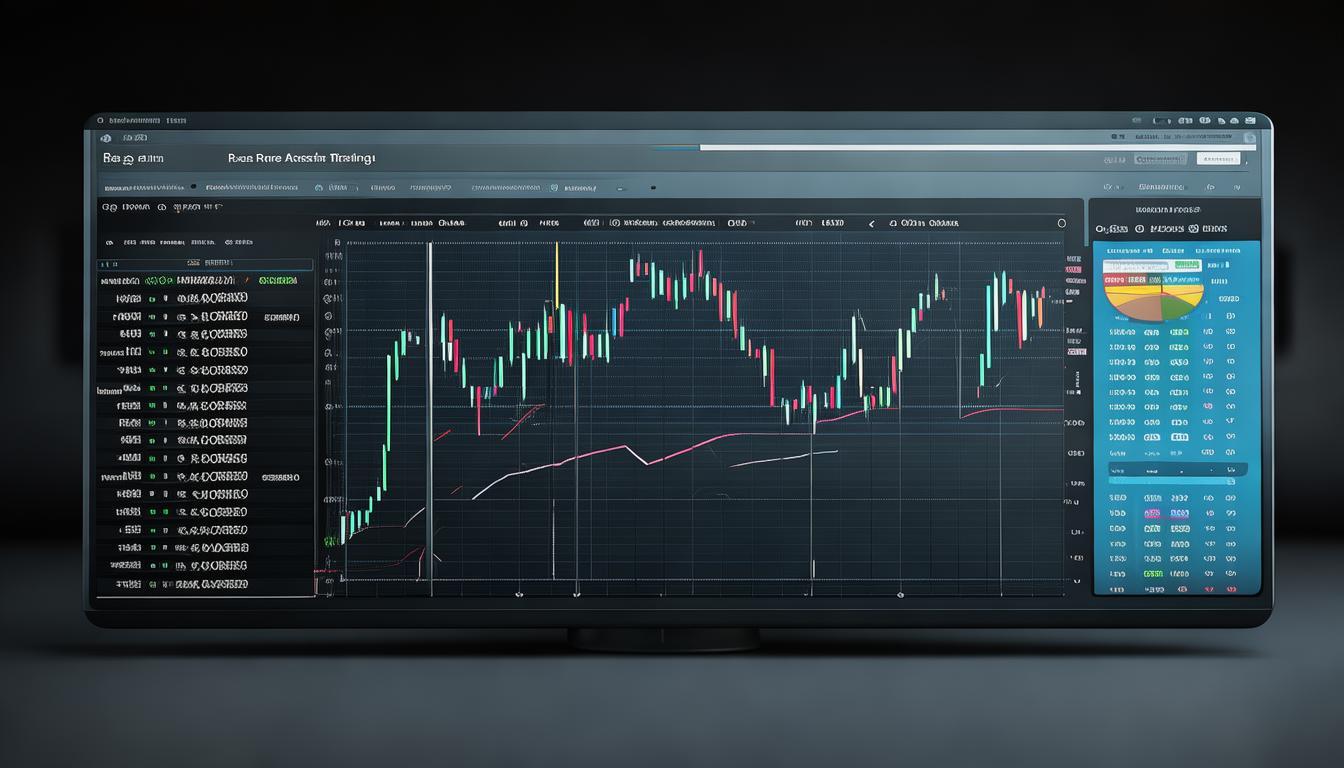Click the left chevron arrow in chart header

[871, 224]
